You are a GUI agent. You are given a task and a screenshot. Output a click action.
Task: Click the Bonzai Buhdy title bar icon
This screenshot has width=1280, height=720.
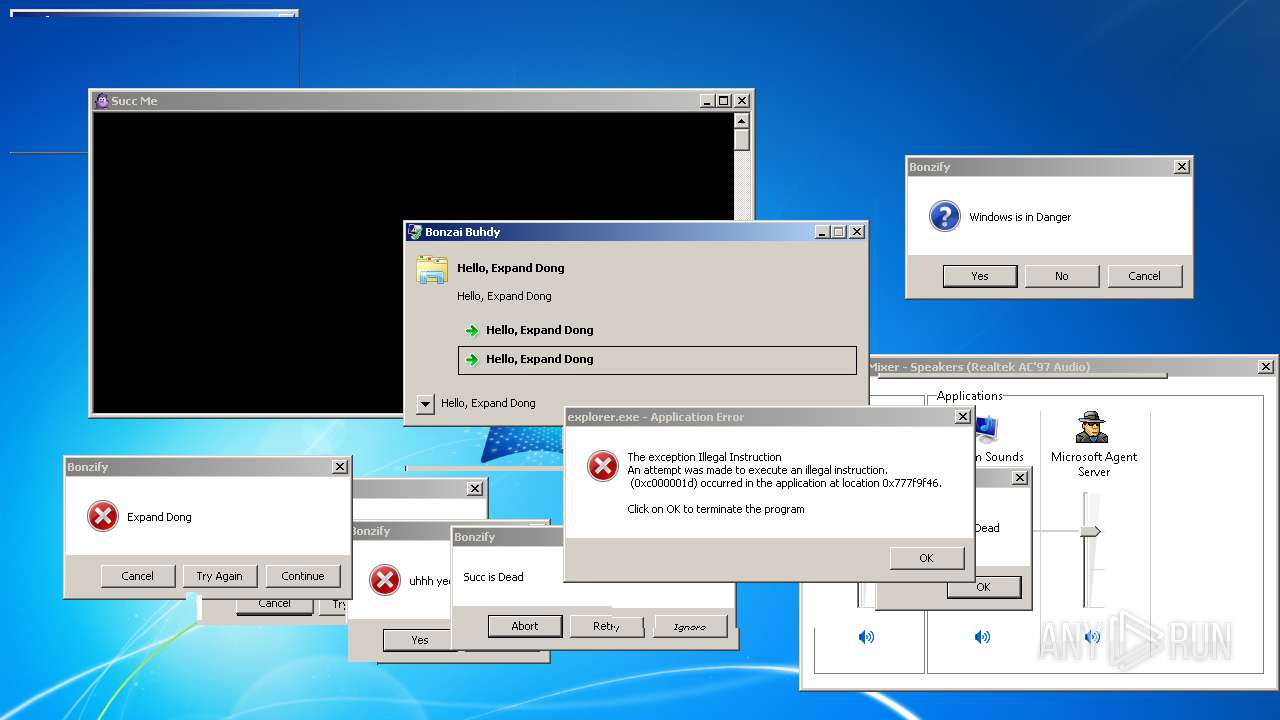point(415,232)
